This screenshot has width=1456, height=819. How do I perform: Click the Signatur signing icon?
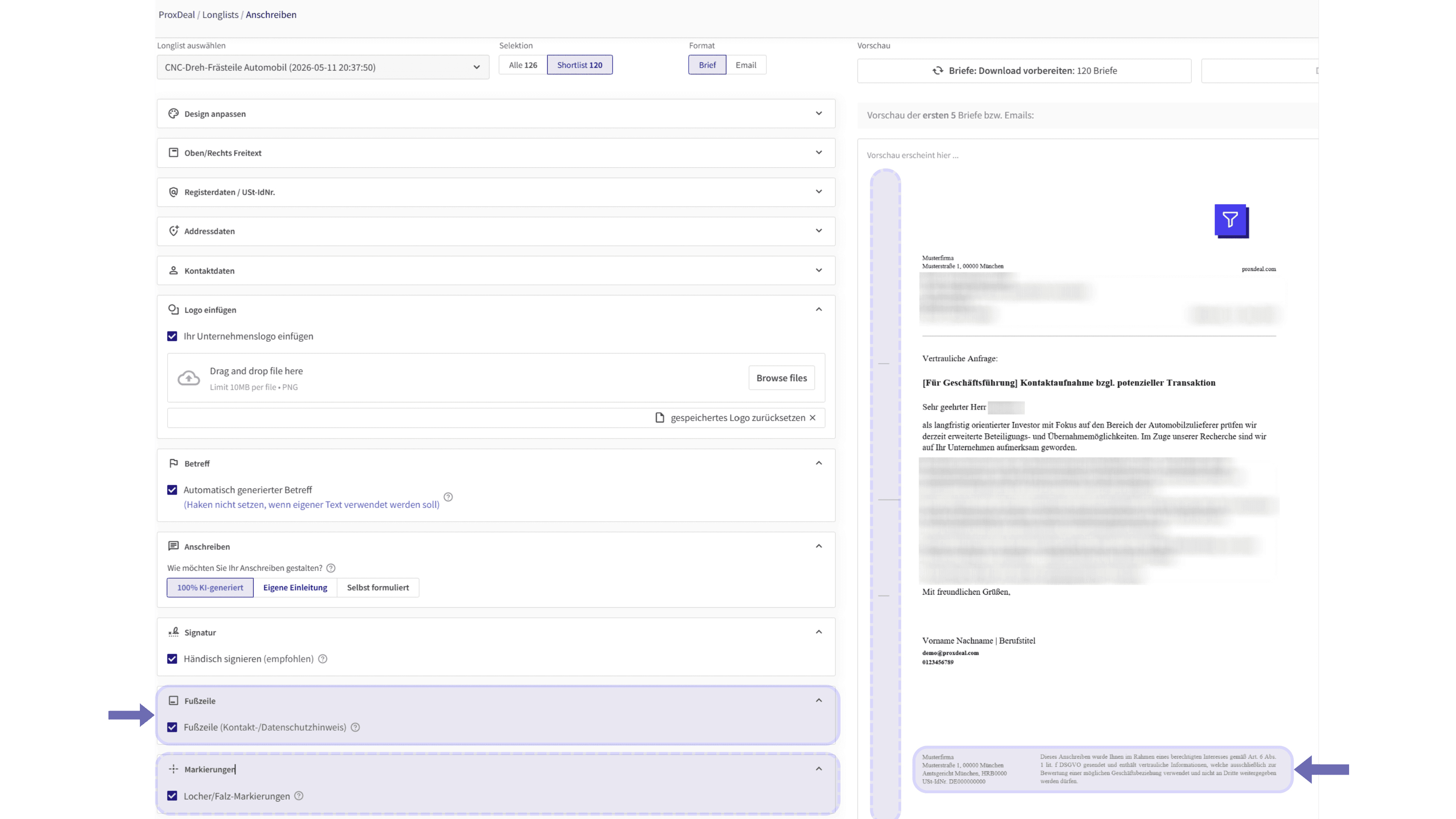pos(174,632)
